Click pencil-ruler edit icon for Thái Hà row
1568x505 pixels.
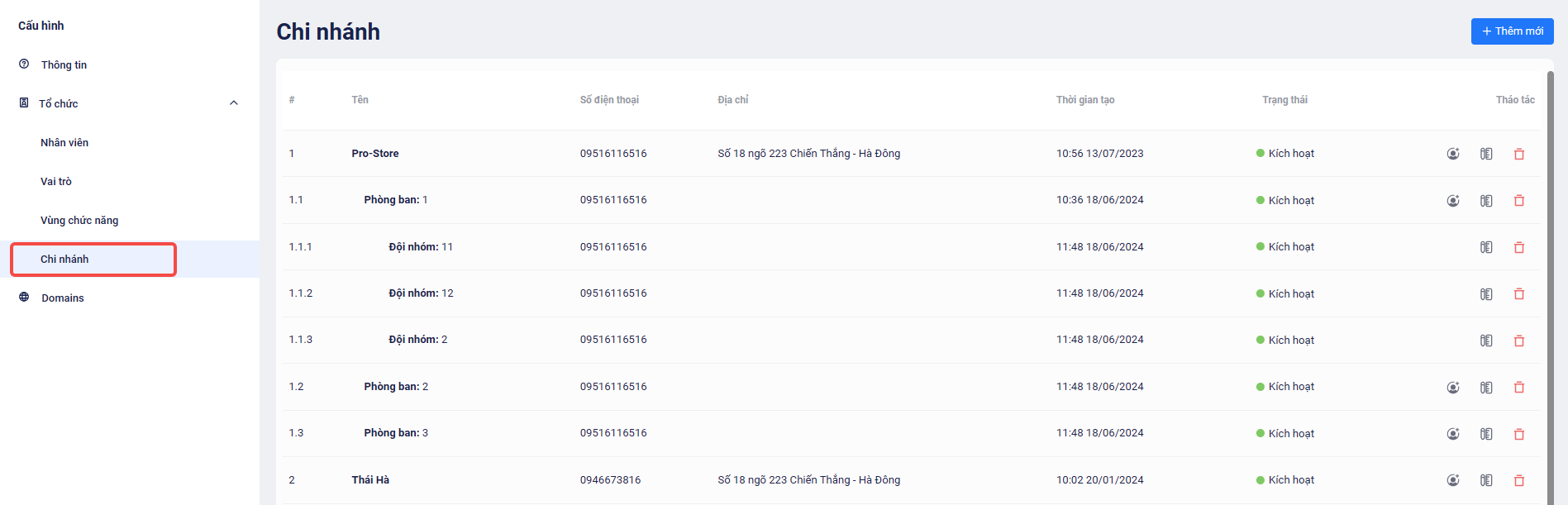tap(1485, 480)
